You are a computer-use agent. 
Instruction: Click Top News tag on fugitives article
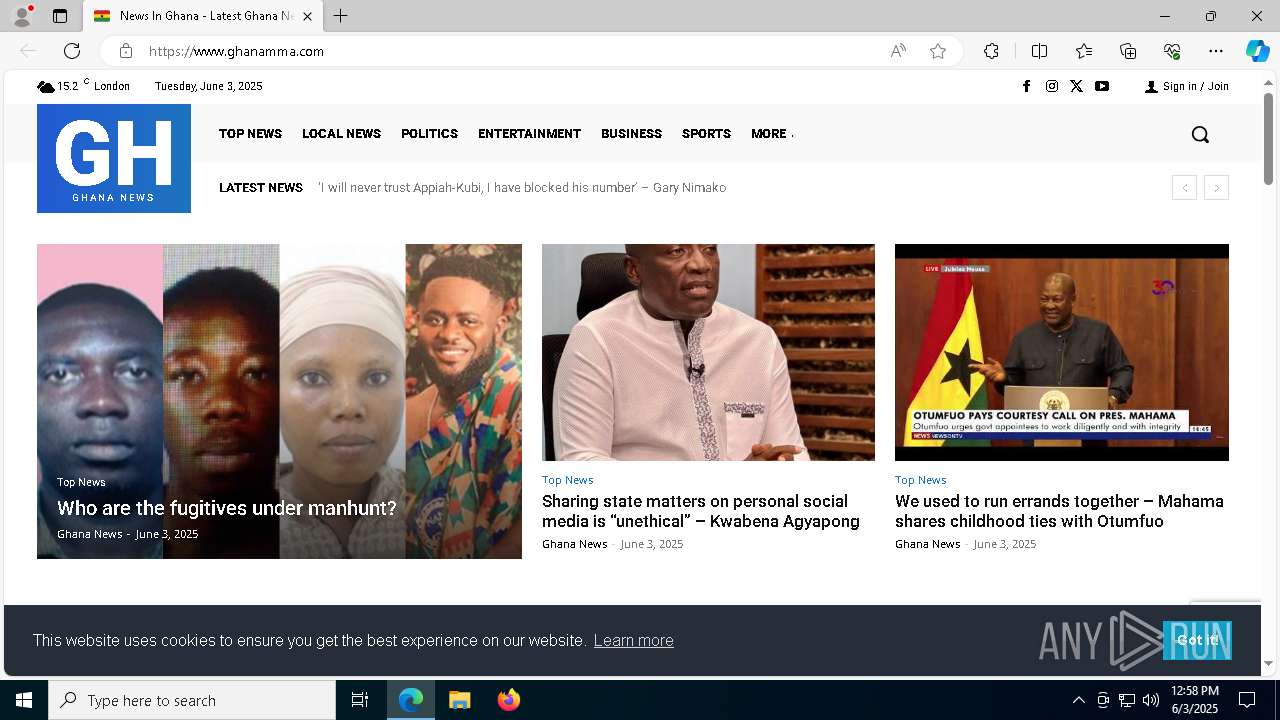[81, 482]
